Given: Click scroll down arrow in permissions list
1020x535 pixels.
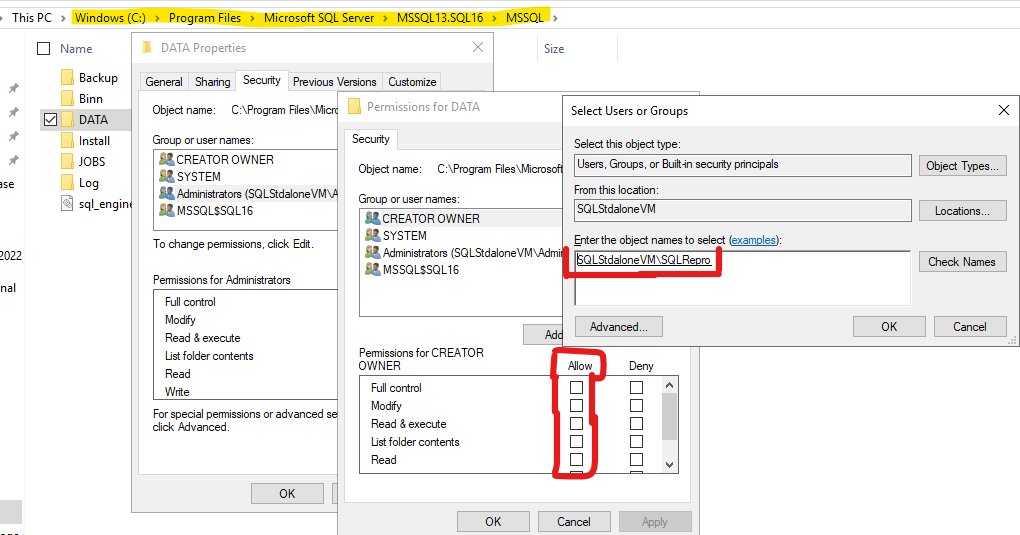Looking at the screenshot, I should click(x=669, y=465).
